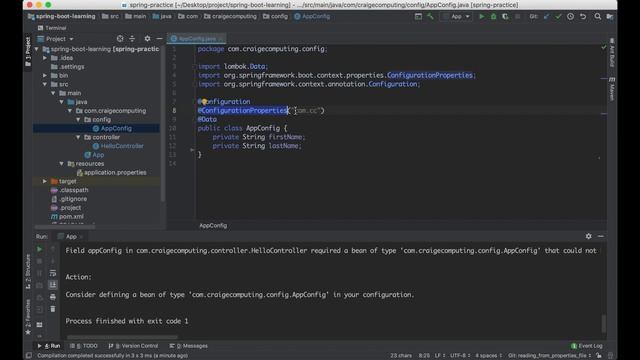Click the Git revert arrow icon
The width and height of the screenshot is (640, 360).
583,17
